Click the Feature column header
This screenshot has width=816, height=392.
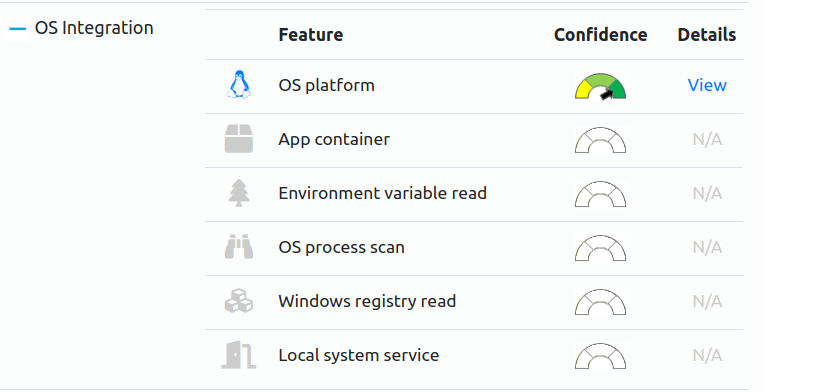(311, 35)
